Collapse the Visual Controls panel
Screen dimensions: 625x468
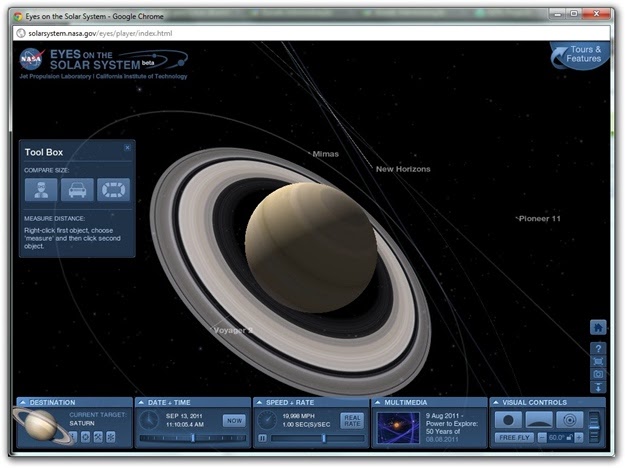pyautogui.click(x=495, y=403)
